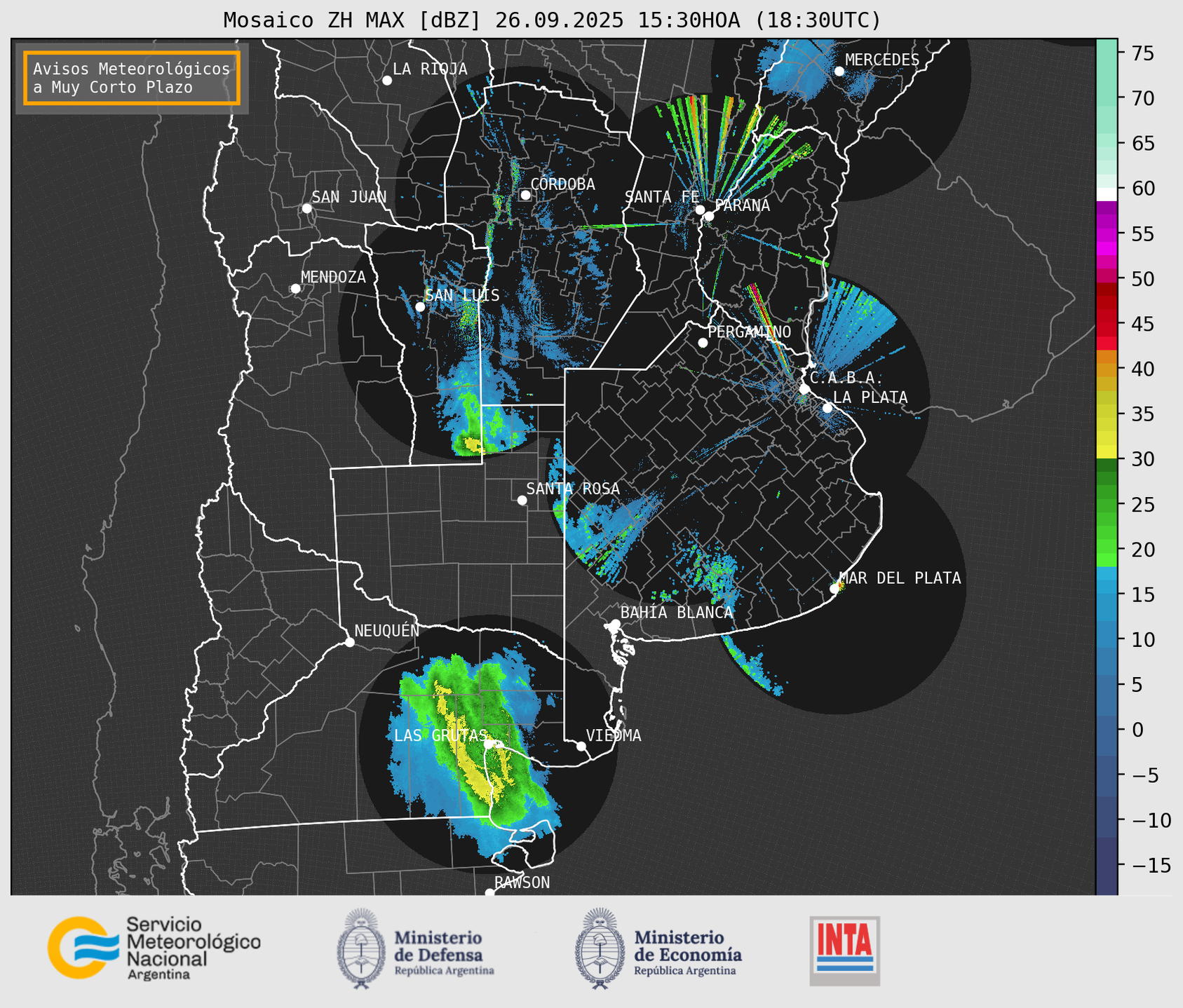Image resolution: width=1183 pixels, height=1008 pixels.
Task: Click the Ministerio de Defensa coat of arms
Action: pos(362,948)
